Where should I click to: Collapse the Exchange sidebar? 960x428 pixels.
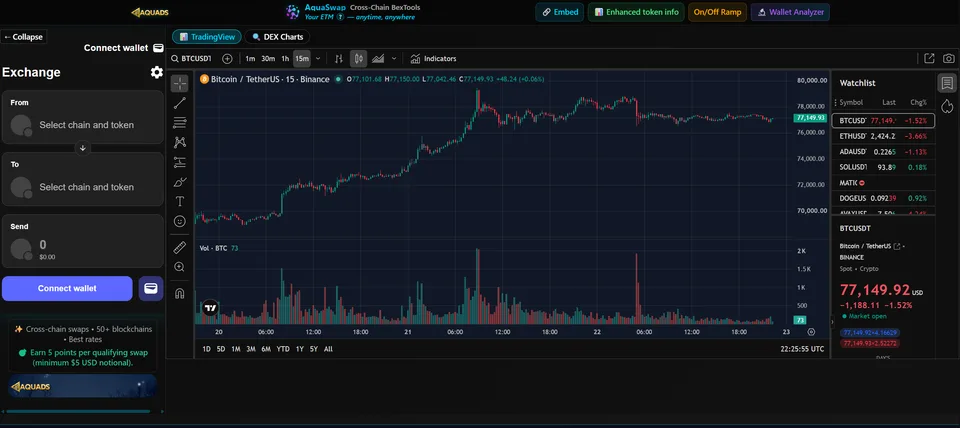(23, 37)
